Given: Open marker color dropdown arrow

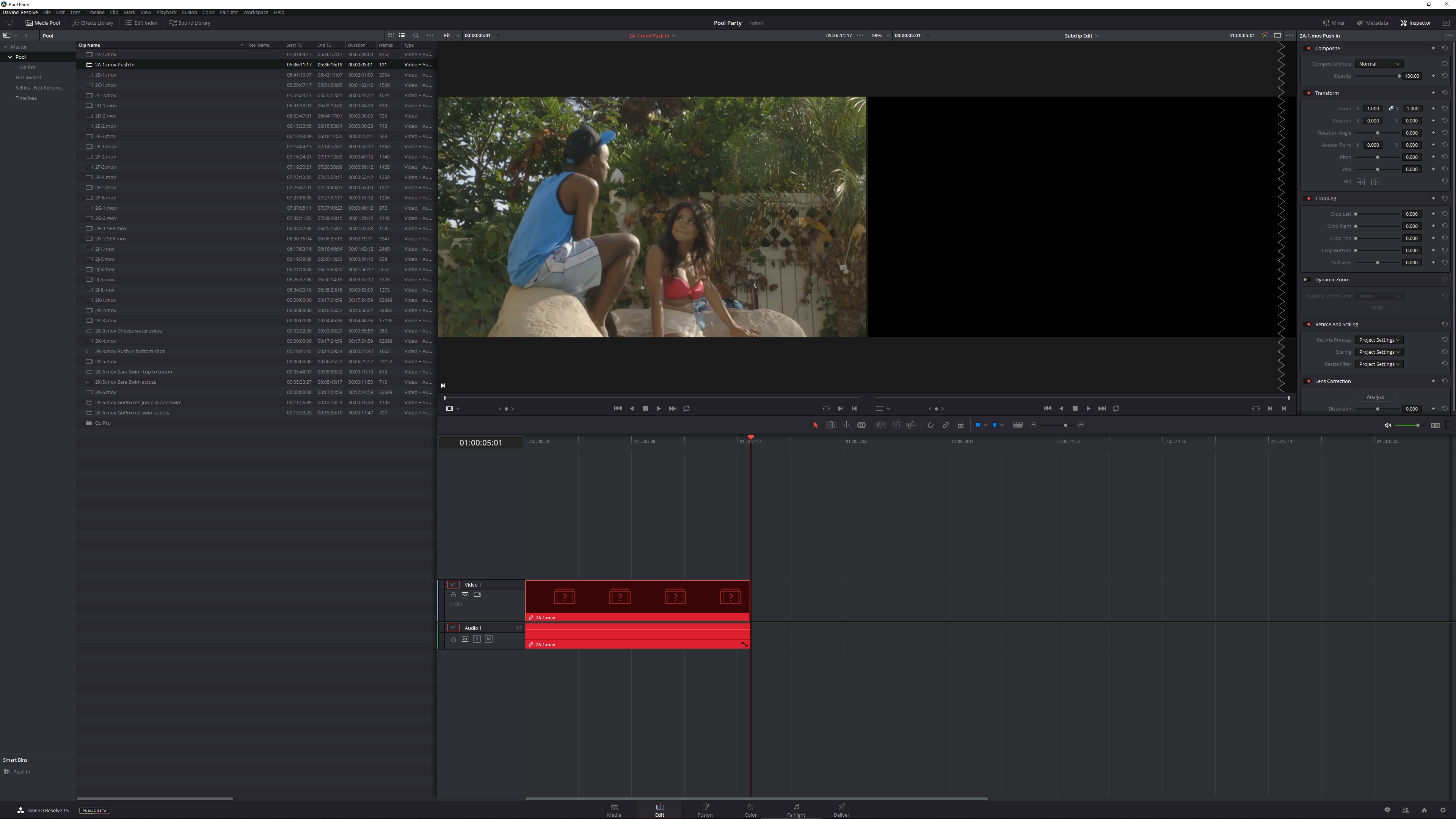Looking at the screenshot, I should [1002, 425].
